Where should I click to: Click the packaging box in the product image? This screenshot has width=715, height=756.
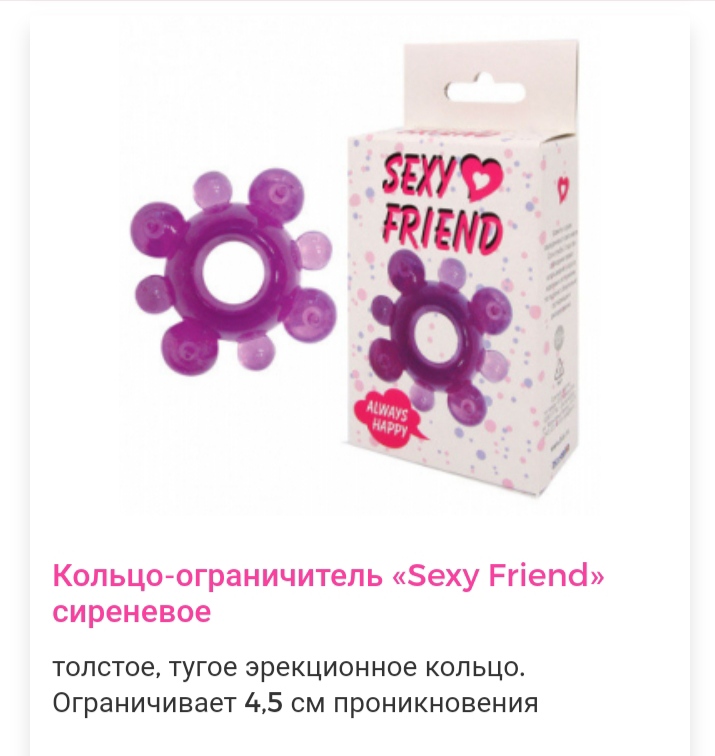click(463, 270)
